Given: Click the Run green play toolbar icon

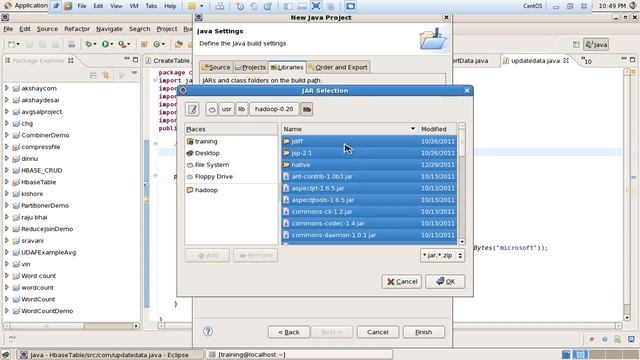Looking at the screenshot, I should pyautogui.click(x=106, y=44).
